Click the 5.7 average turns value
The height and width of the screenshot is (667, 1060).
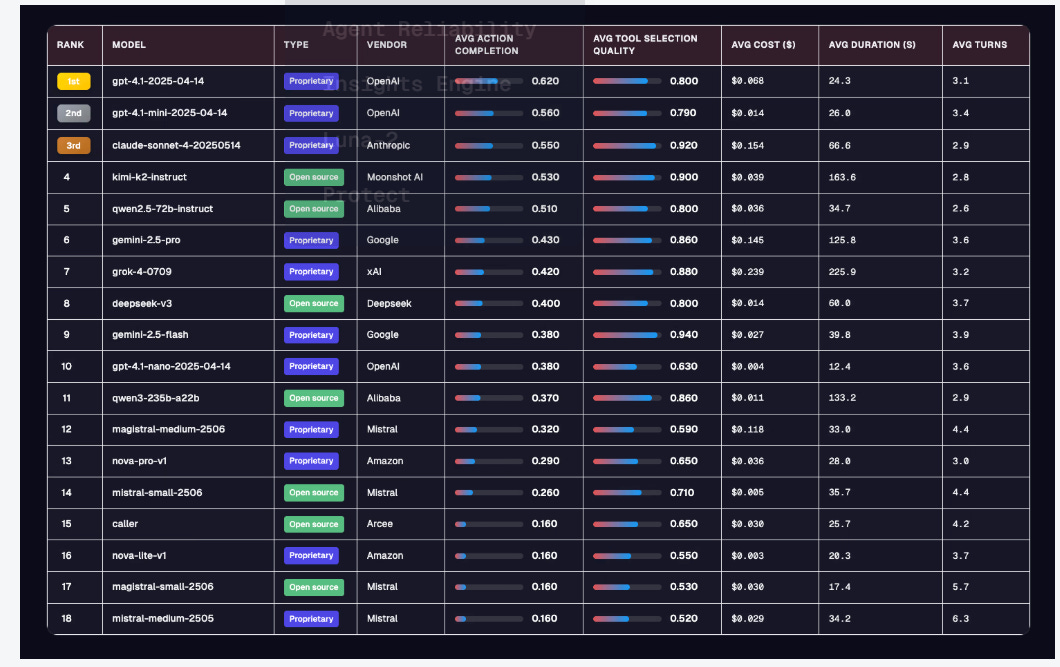tap(961, 587)
